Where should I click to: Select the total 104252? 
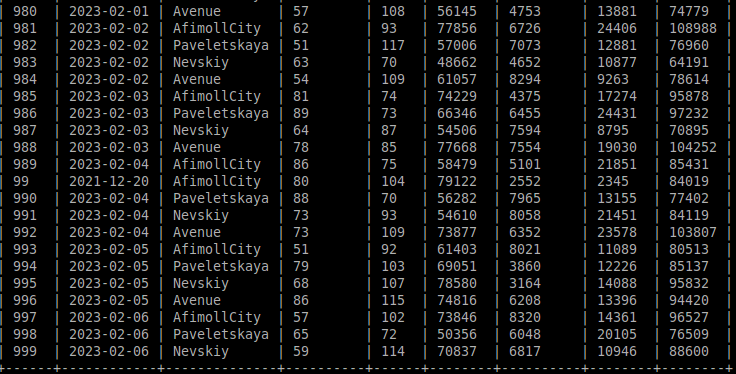(x=693, y=147)
